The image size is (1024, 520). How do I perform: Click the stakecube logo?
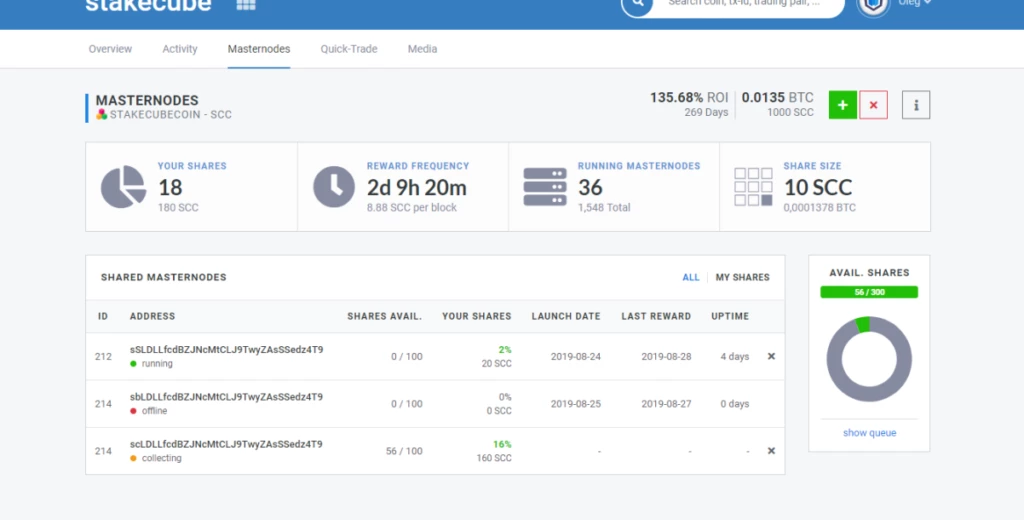[x=148, y=5]
